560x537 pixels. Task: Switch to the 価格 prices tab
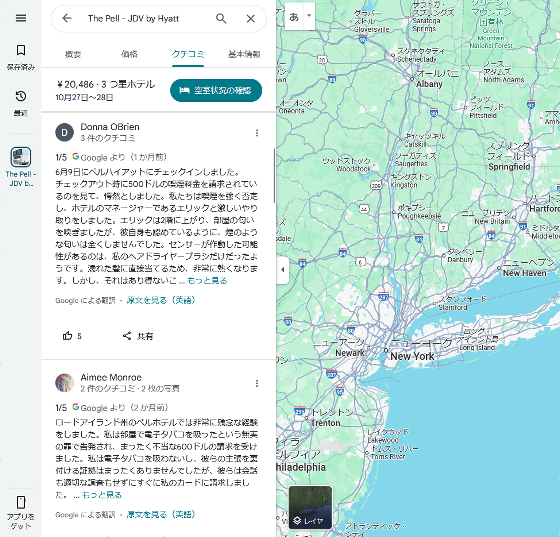tap(129, 54)
